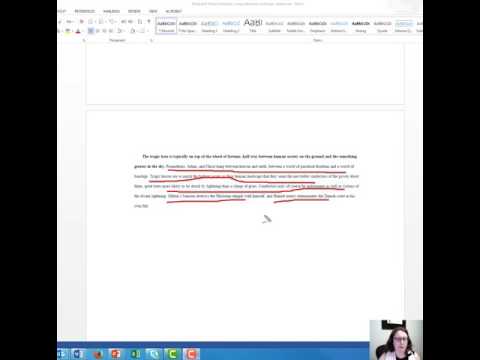Toggle center paragraph alignment
This screenshot has height=360, width=480.
[98, 31]
